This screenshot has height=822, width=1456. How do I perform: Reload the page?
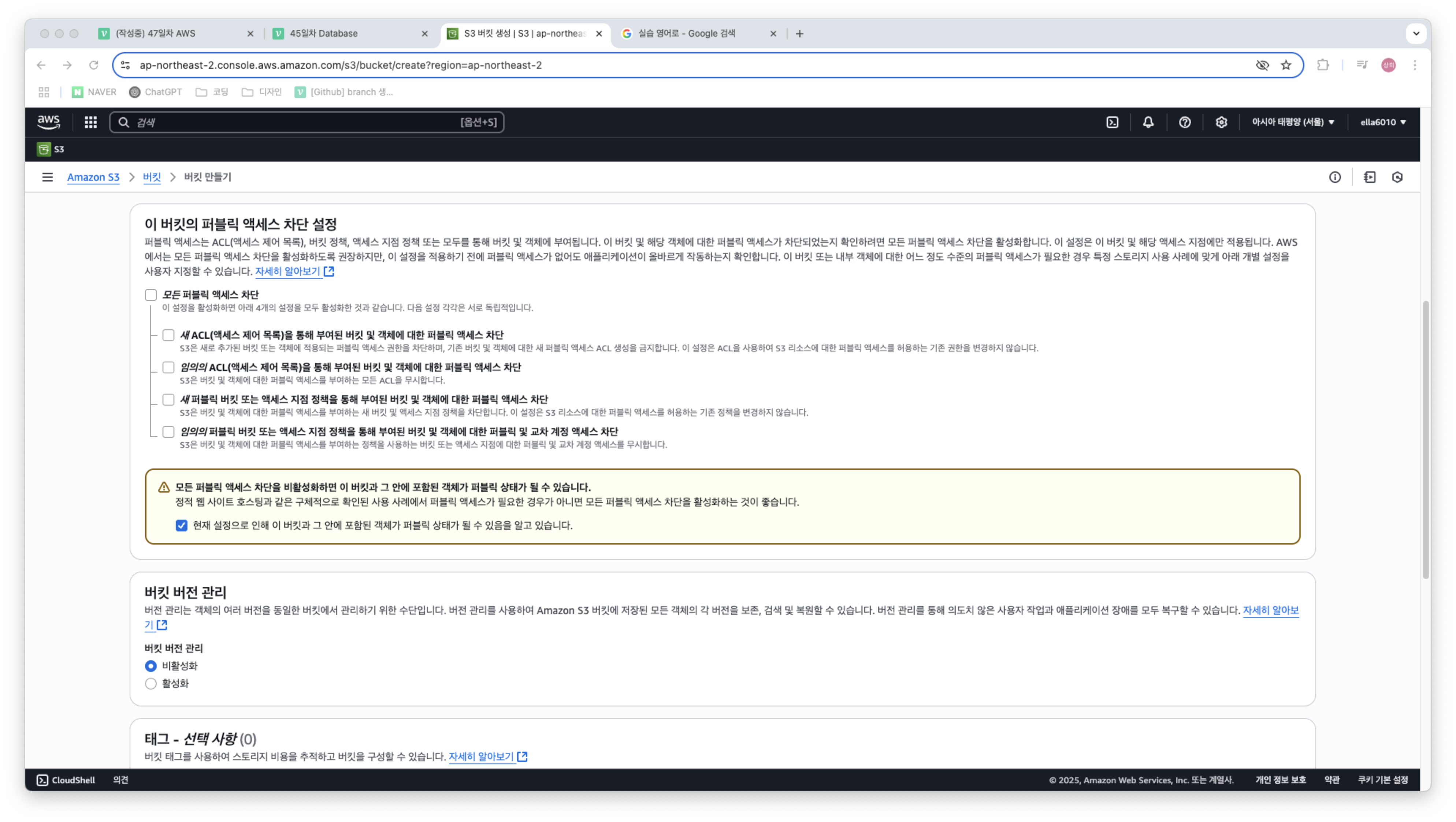pos(94,65)
